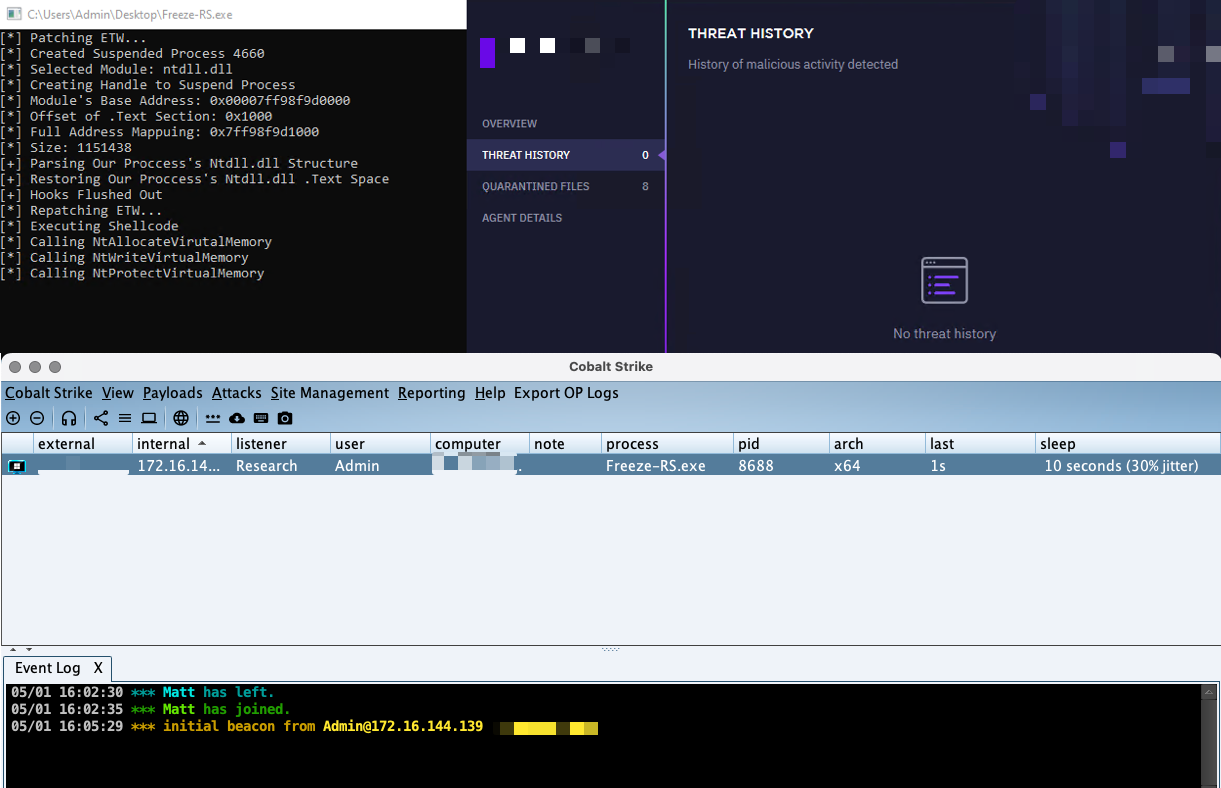Image resolution: width=1221 pixels, height=788 pixels.
Task: Open the View menu
Action: [118, 393]
